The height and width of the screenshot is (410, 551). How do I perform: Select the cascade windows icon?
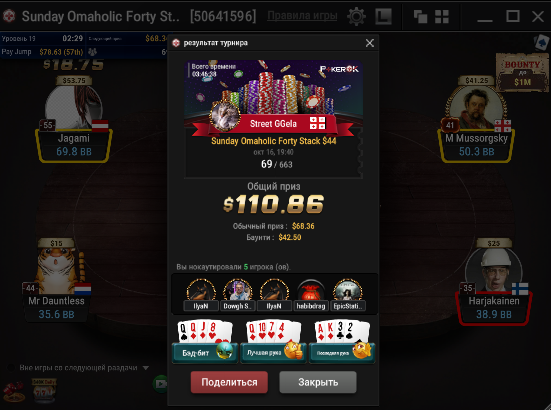[x=420, y=17]
